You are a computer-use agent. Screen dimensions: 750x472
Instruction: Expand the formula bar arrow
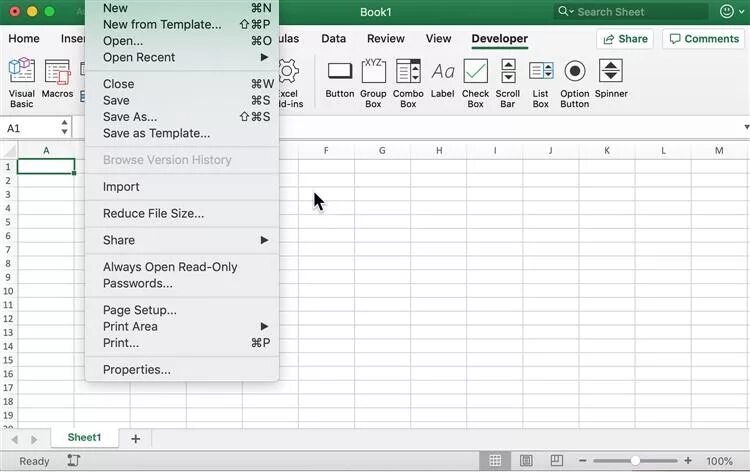[746, 127]
